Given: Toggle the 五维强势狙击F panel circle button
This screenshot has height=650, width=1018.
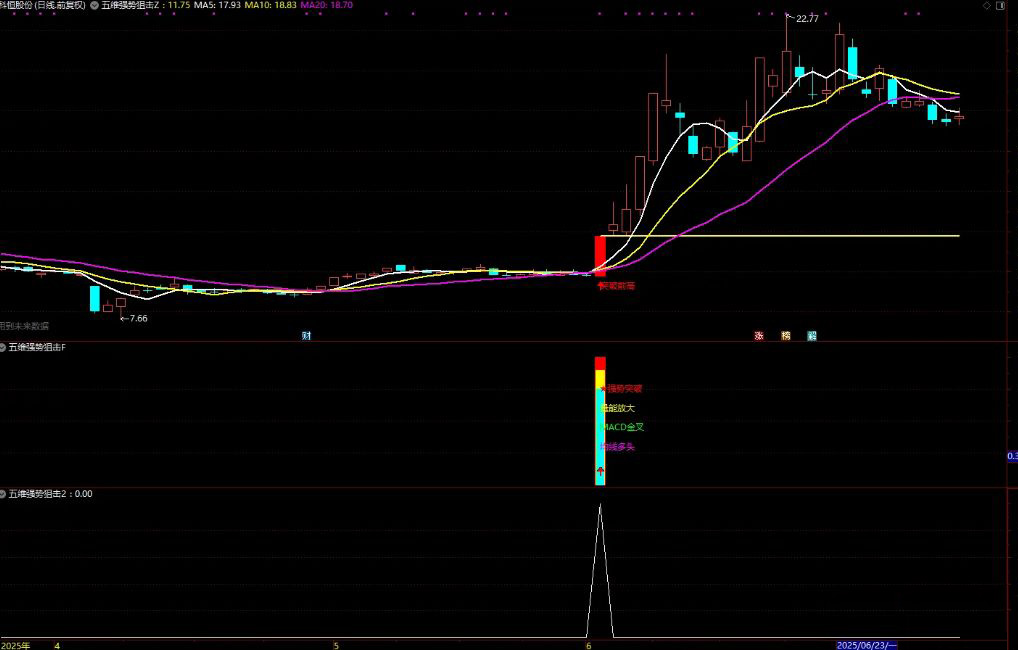Looking at the screenshot, I should tap(4, 347).
